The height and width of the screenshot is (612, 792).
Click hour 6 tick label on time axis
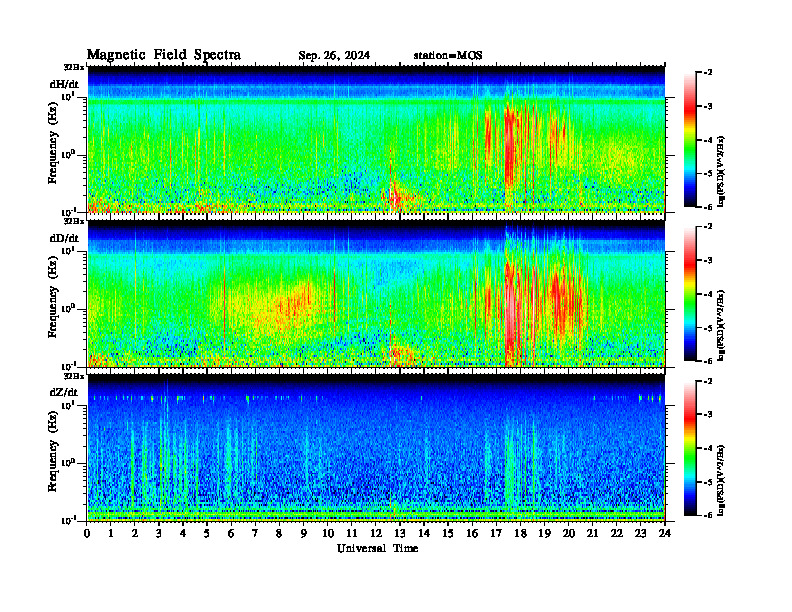coord(231,533)
